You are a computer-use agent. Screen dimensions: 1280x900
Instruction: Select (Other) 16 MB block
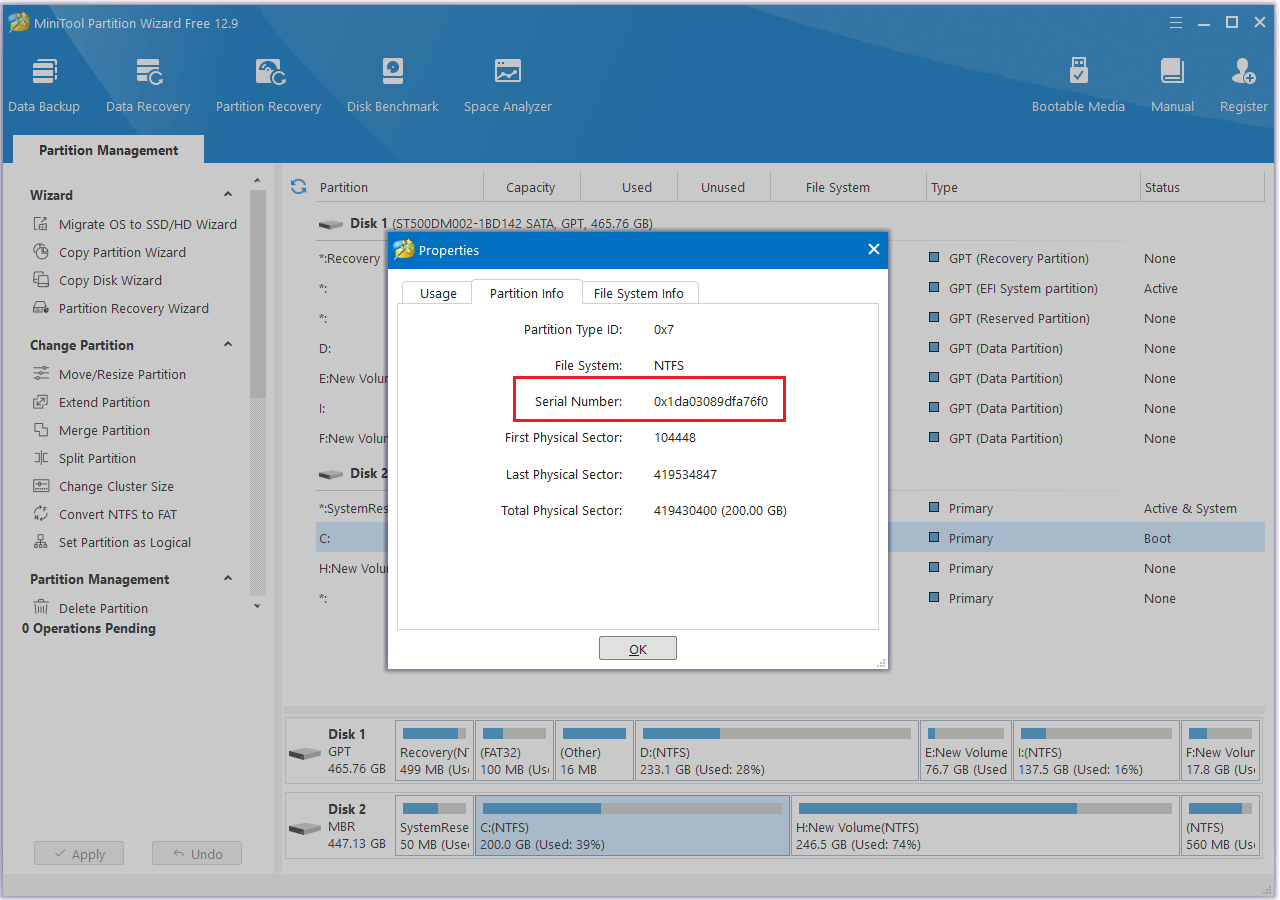click(x=594, y=750)
